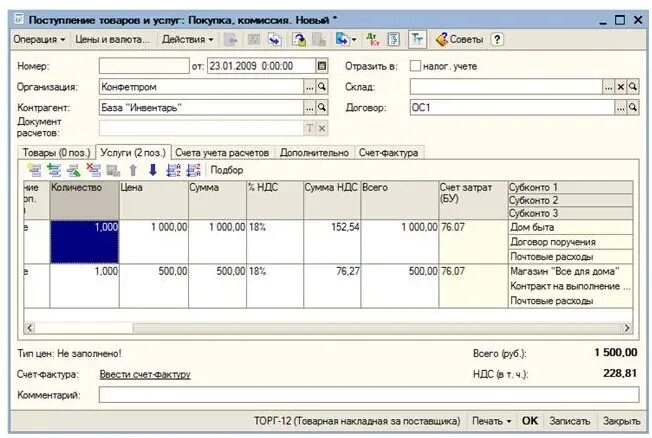Click the T type button of Документ расчетов
Screen dimensions: 652x438
pos(309,128)
